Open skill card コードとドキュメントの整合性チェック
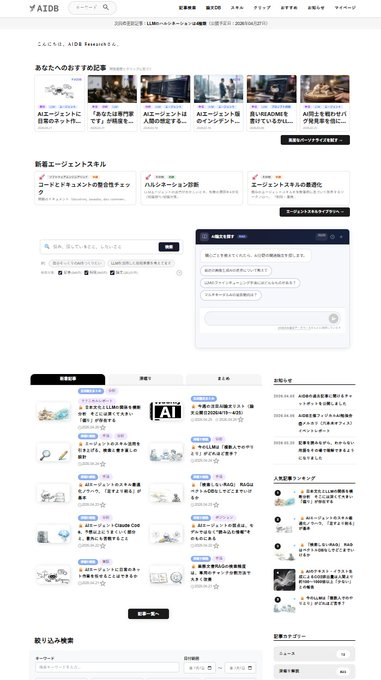Image resolution: width=381 pixels, height=680 pixels. click(85, 188)
